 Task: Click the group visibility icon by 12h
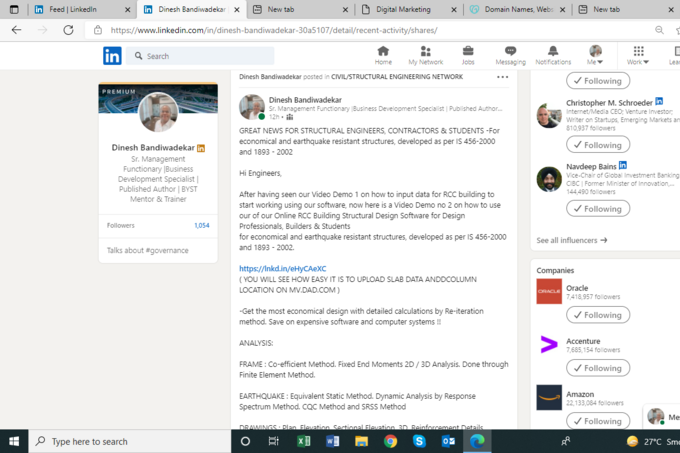pos(290,117)
